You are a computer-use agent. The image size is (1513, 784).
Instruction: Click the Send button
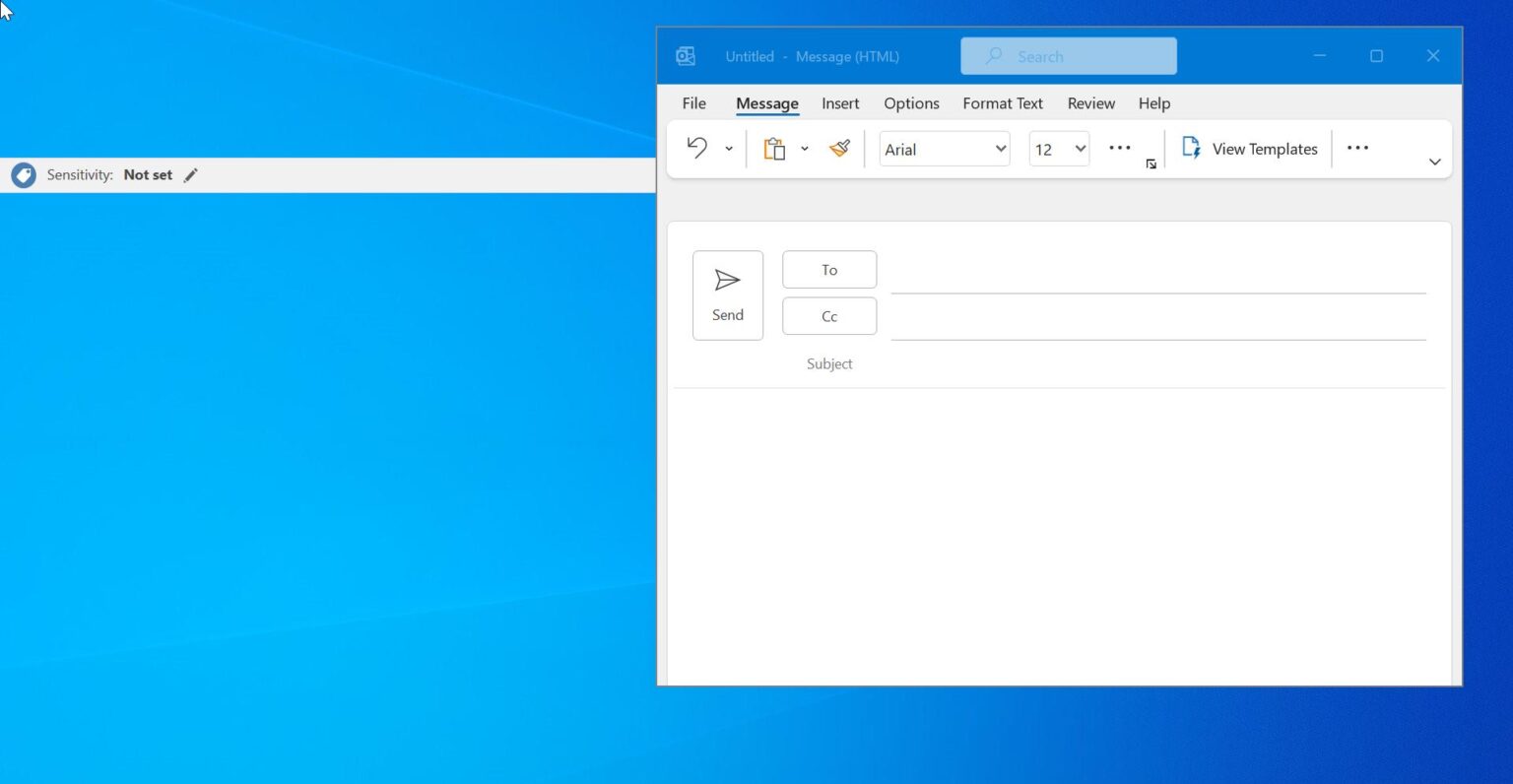coord(728,294)
